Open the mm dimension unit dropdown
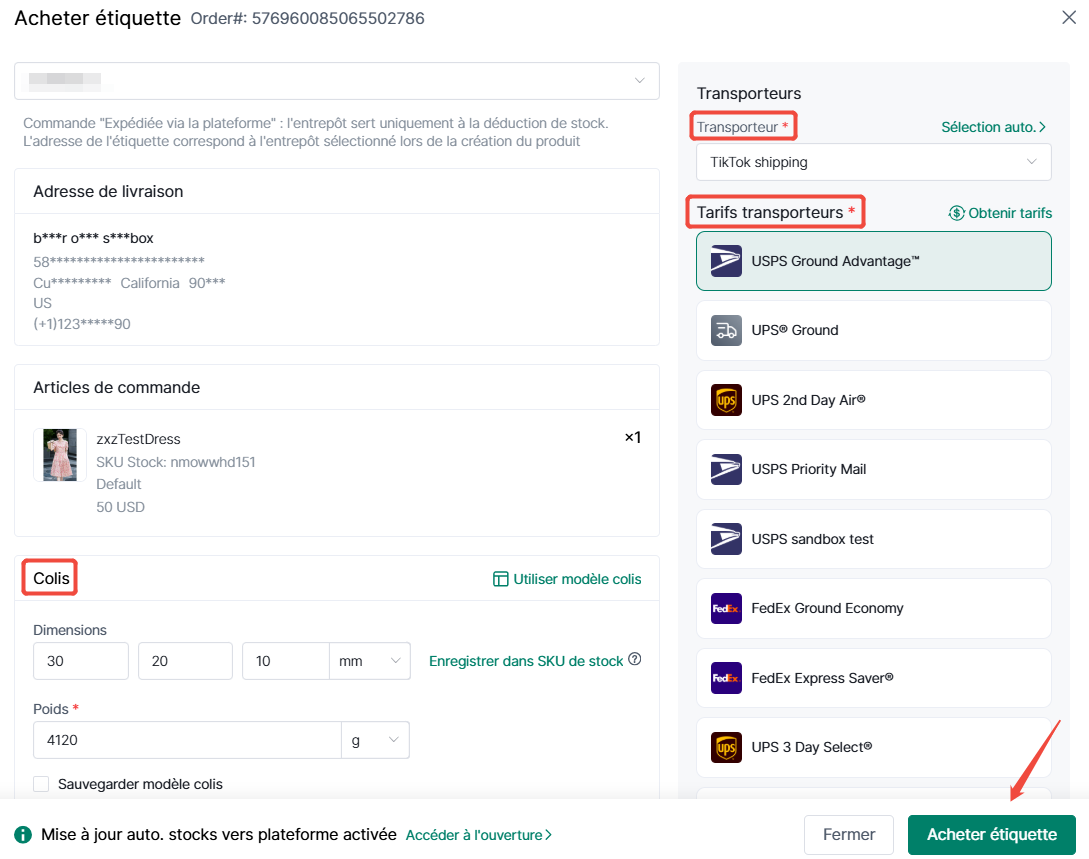 (x=369, y=661)
